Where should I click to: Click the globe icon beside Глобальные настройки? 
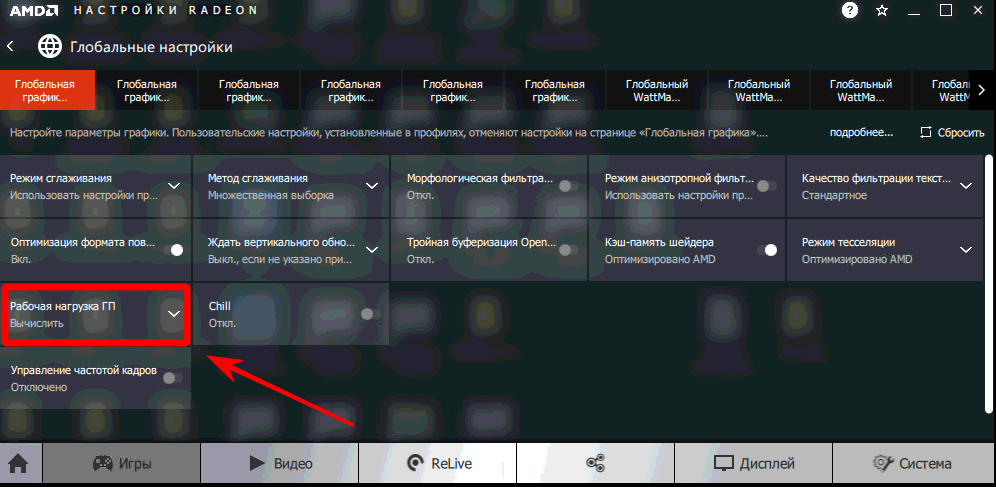click(x=49, y=46)
